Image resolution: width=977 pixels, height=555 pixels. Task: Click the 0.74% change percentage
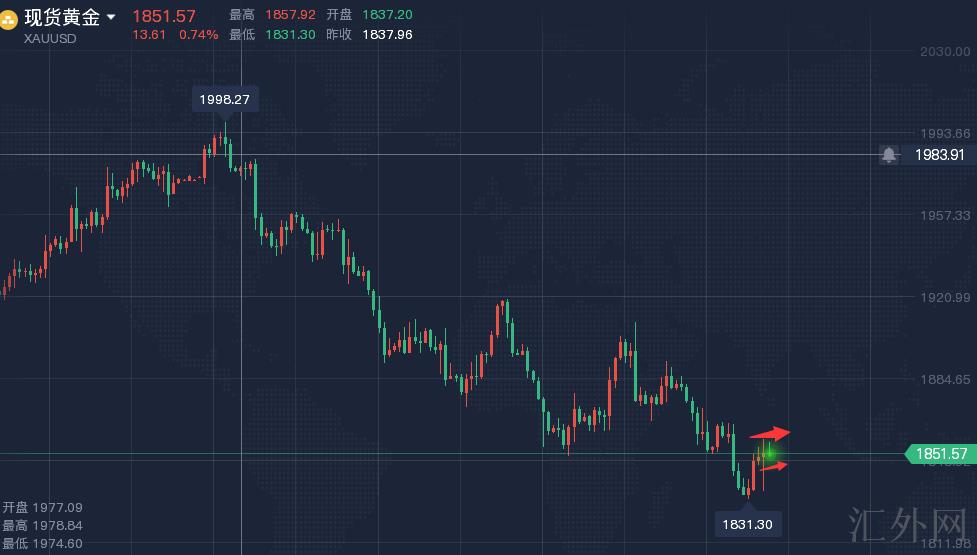click(x=198, y=34)
